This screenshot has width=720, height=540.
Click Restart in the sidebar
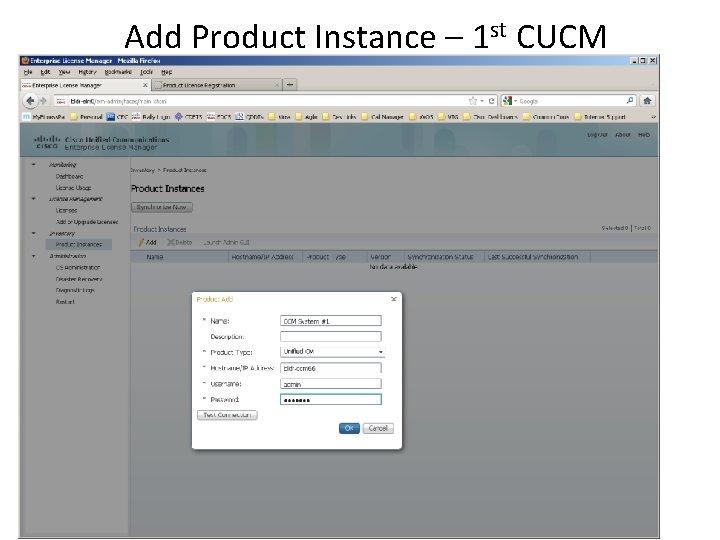pyautogui.click(x=65, y=302)
